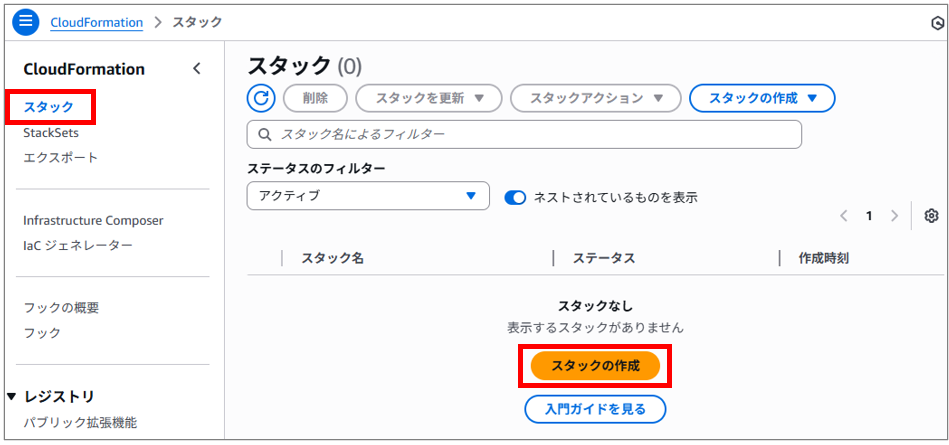Viewport: 949px width, 445px height.
Task: Toggle ネストされているものを表示 switch
Action: click(x=516, y=197)
